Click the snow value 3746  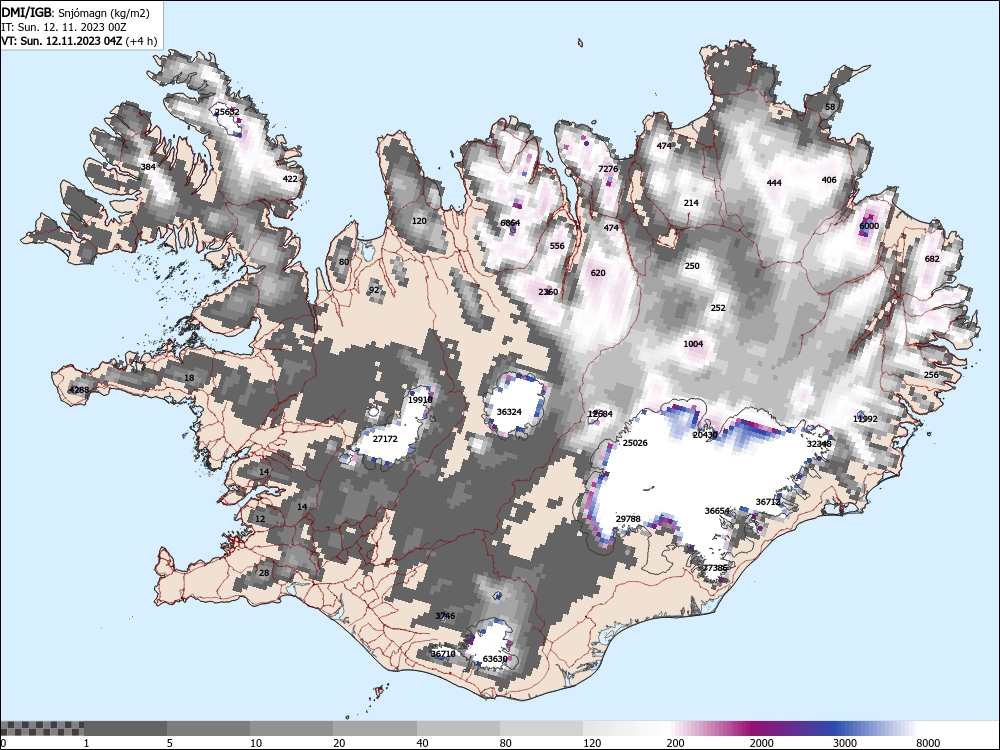[445, 616]
